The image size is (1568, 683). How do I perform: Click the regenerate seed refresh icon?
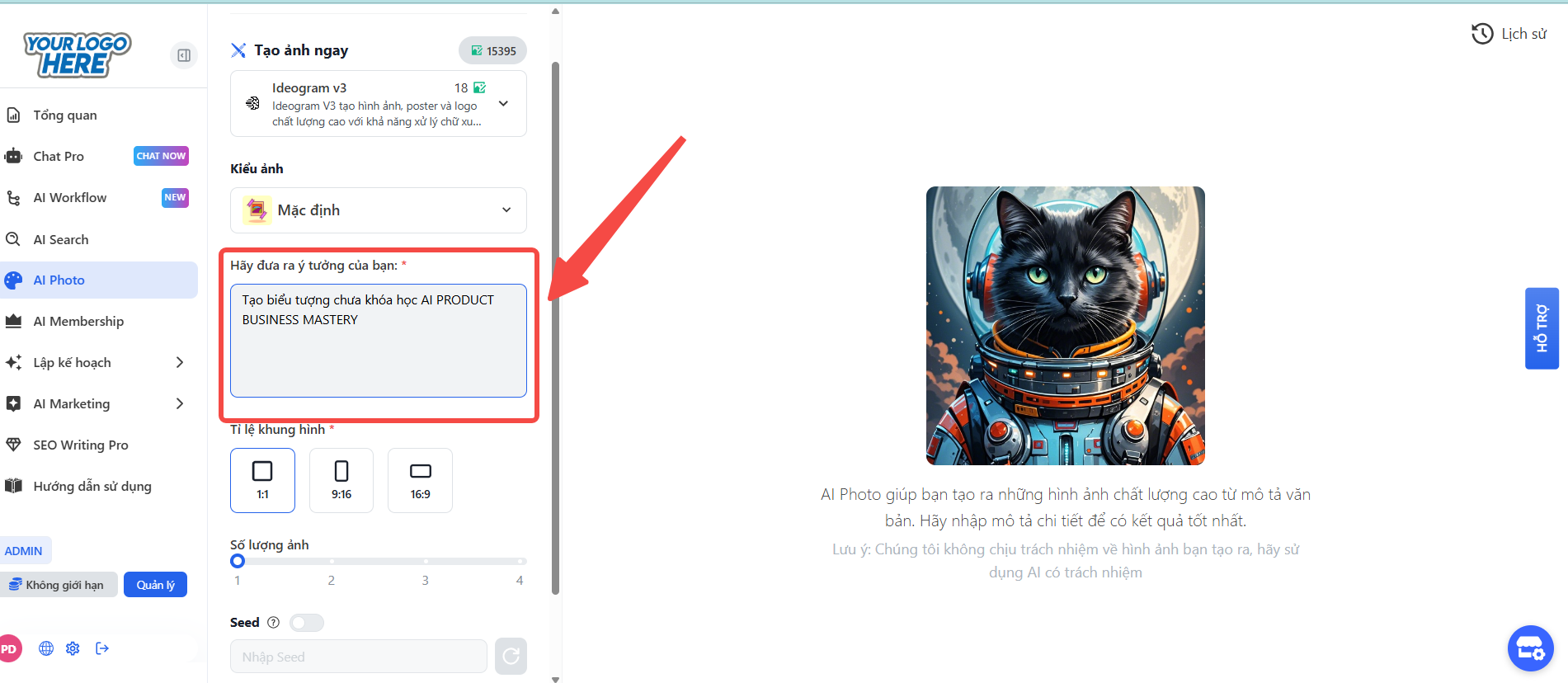tap(511, 657)
